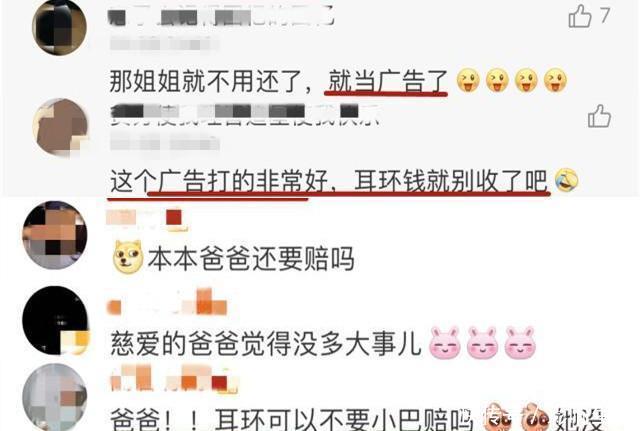Open username above 那姐姐就不用还了 comment
Image resolution: width=640 pixels, height=431 pixels.
[x=221, y=18]
